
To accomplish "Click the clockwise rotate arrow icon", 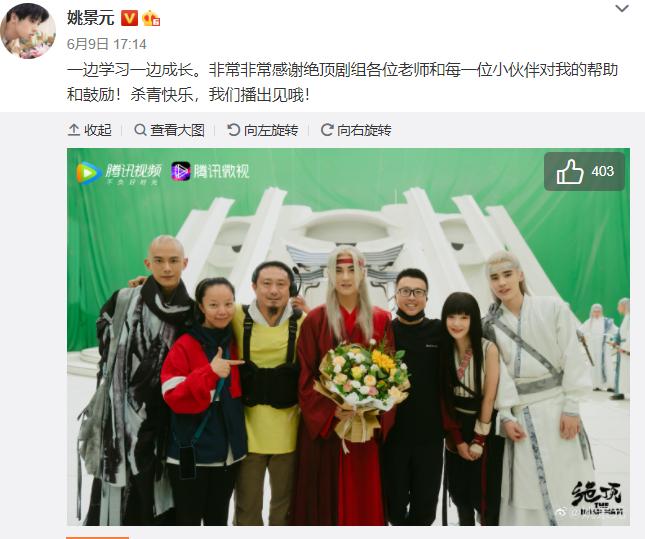I will coord(327,130).
